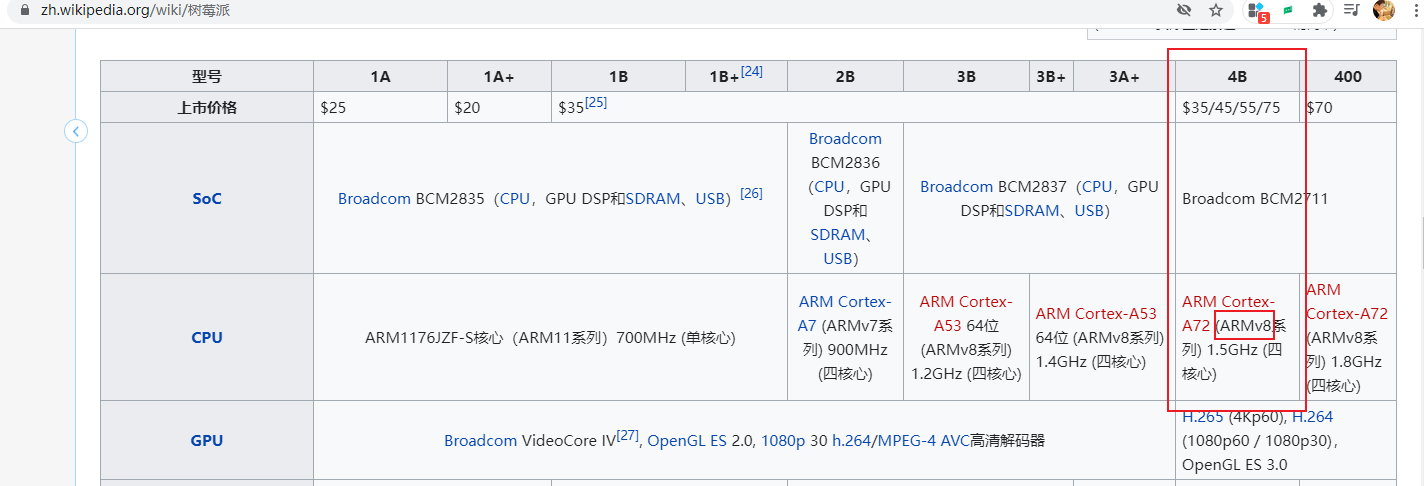Open the h.264 link before MPEG-4 AVC
This screenshot has height=486, width=1424.
pyautogui.click(x=853, y=440)
